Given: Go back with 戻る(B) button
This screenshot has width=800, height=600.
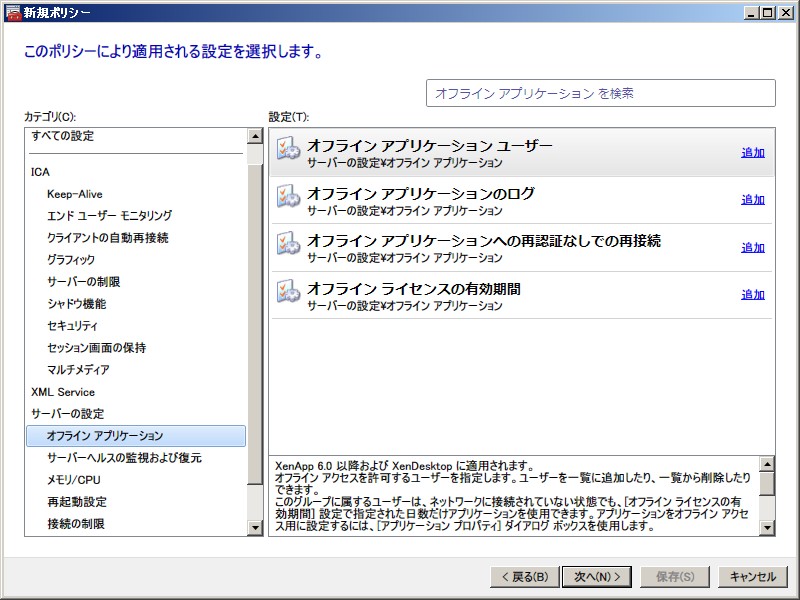Looking at the screenshot, I should tap(522, 577).
